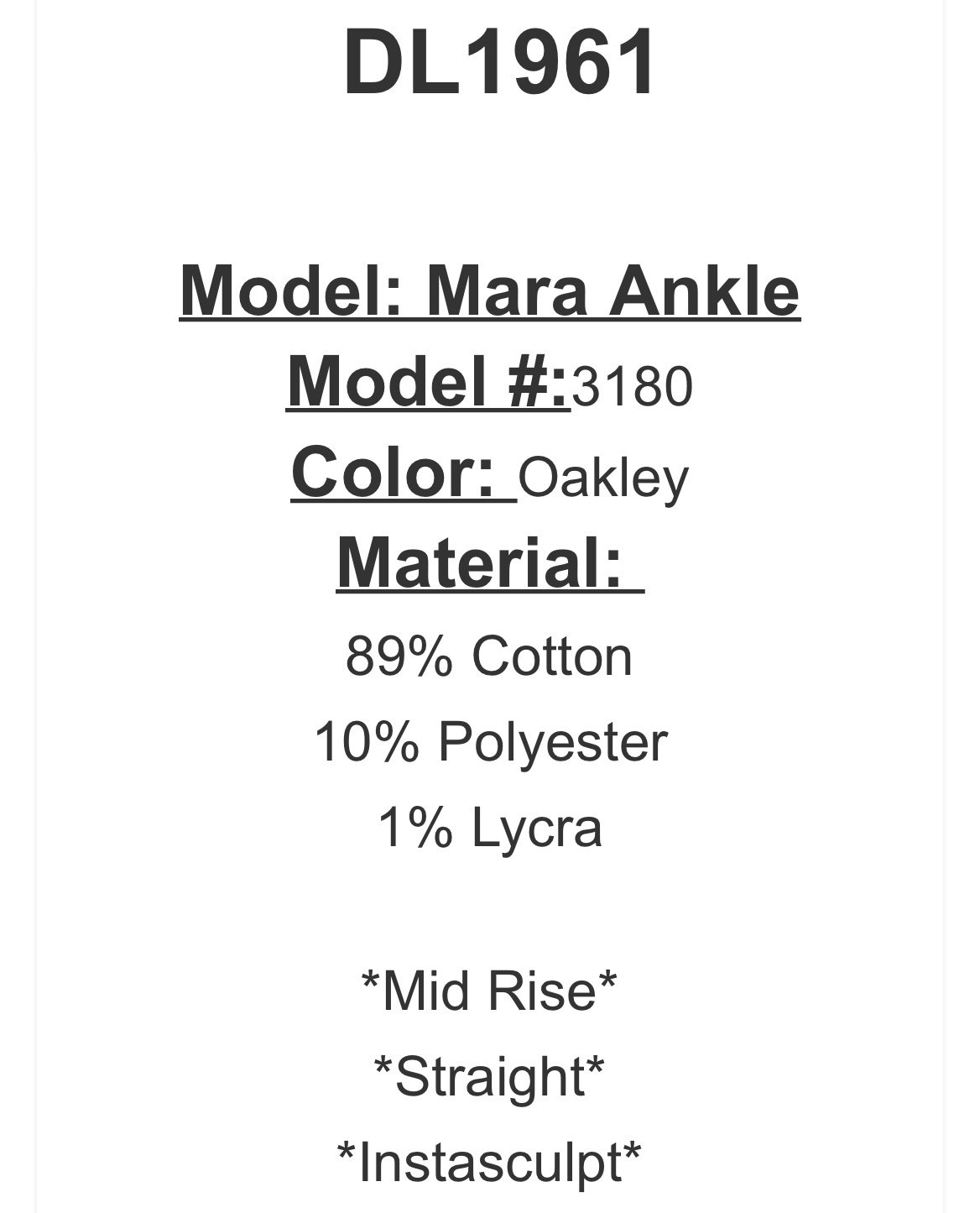Select the model number 3180
The height and width of the screenshot is (1213, 980).
632,387
